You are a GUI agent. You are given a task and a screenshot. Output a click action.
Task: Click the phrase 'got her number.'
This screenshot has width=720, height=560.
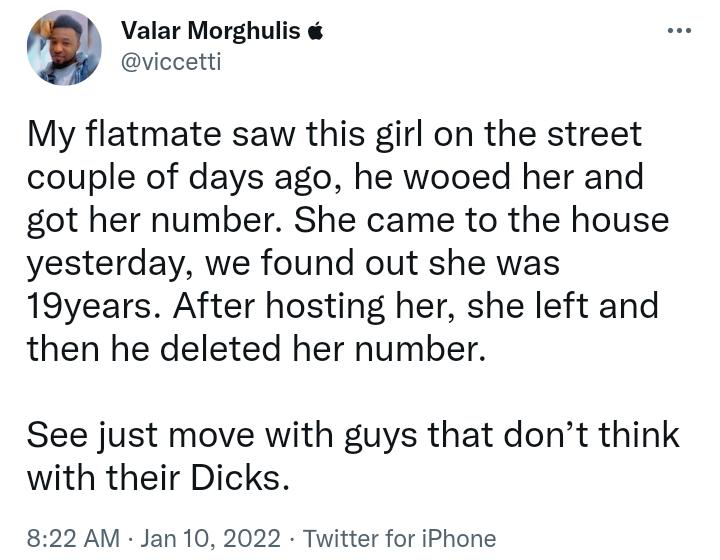[155, 220]
